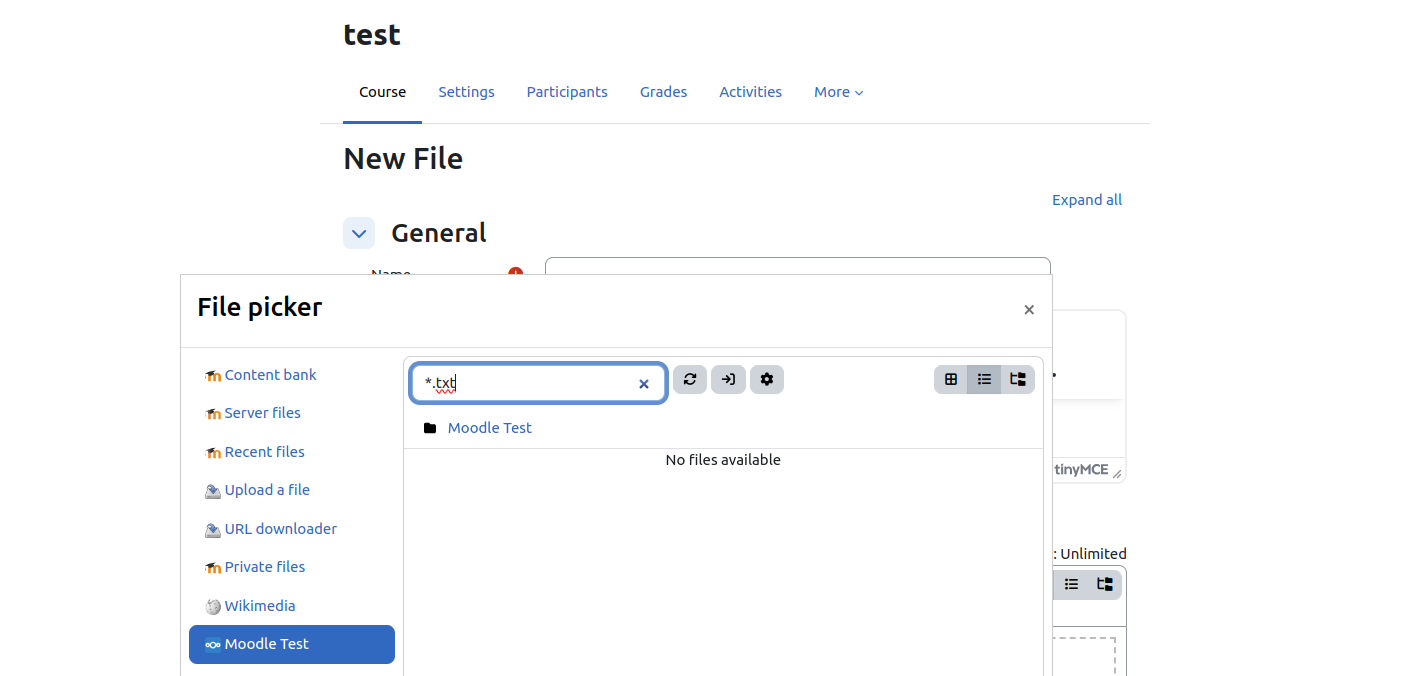Open the Settings tab
1411x676 pixels.
(x=466, y=92)
